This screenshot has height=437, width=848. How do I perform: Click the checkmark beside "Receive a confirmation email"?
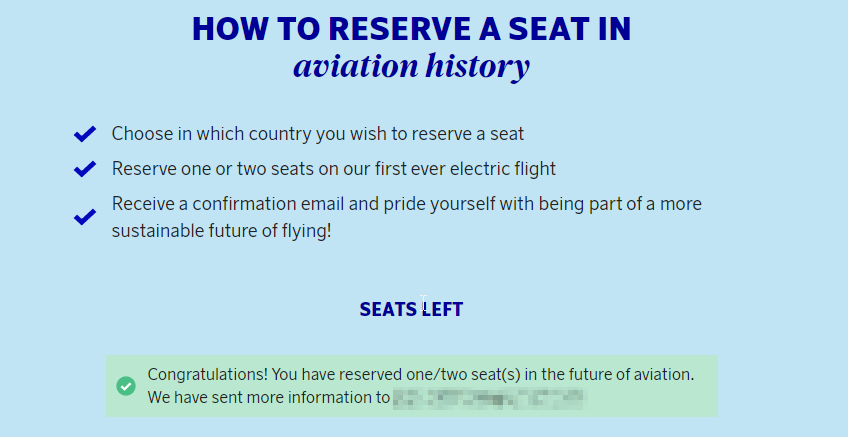(84, 216)
